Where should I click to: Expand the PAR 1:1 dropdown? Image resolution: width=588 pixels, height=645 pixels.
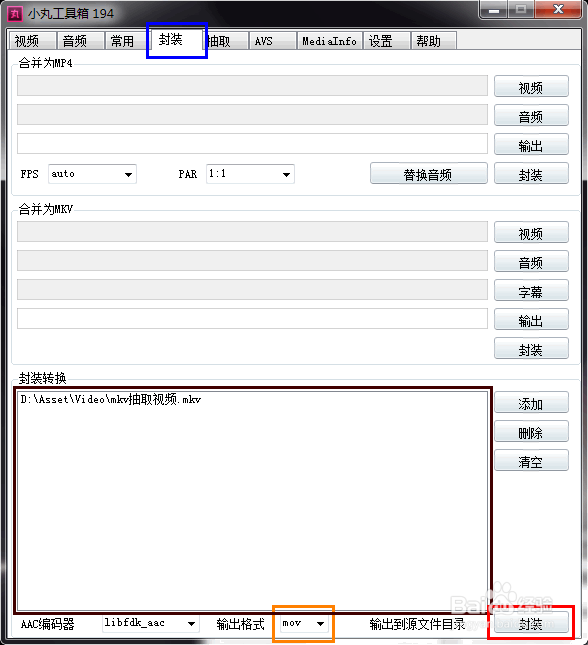(x=250, y=174)
